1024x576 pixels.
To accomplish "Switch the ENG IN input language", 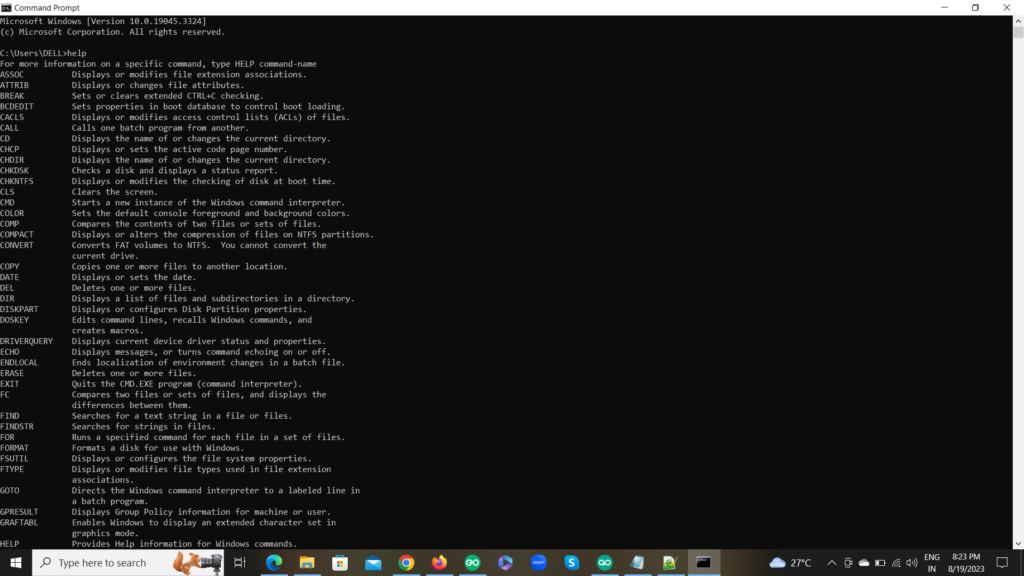I will pos(932,562).
